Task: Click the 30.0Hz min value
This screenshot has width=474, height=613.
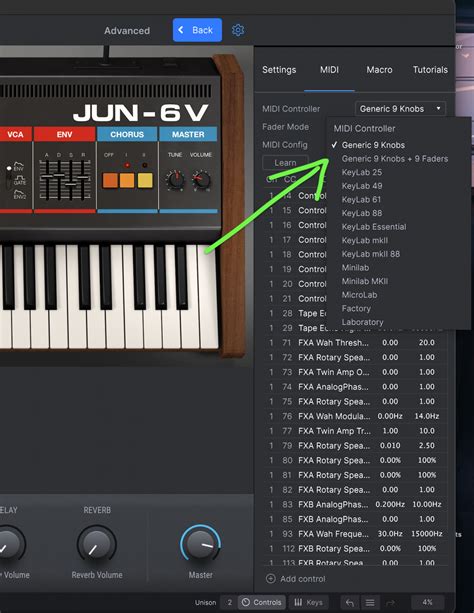Action: 390,534
